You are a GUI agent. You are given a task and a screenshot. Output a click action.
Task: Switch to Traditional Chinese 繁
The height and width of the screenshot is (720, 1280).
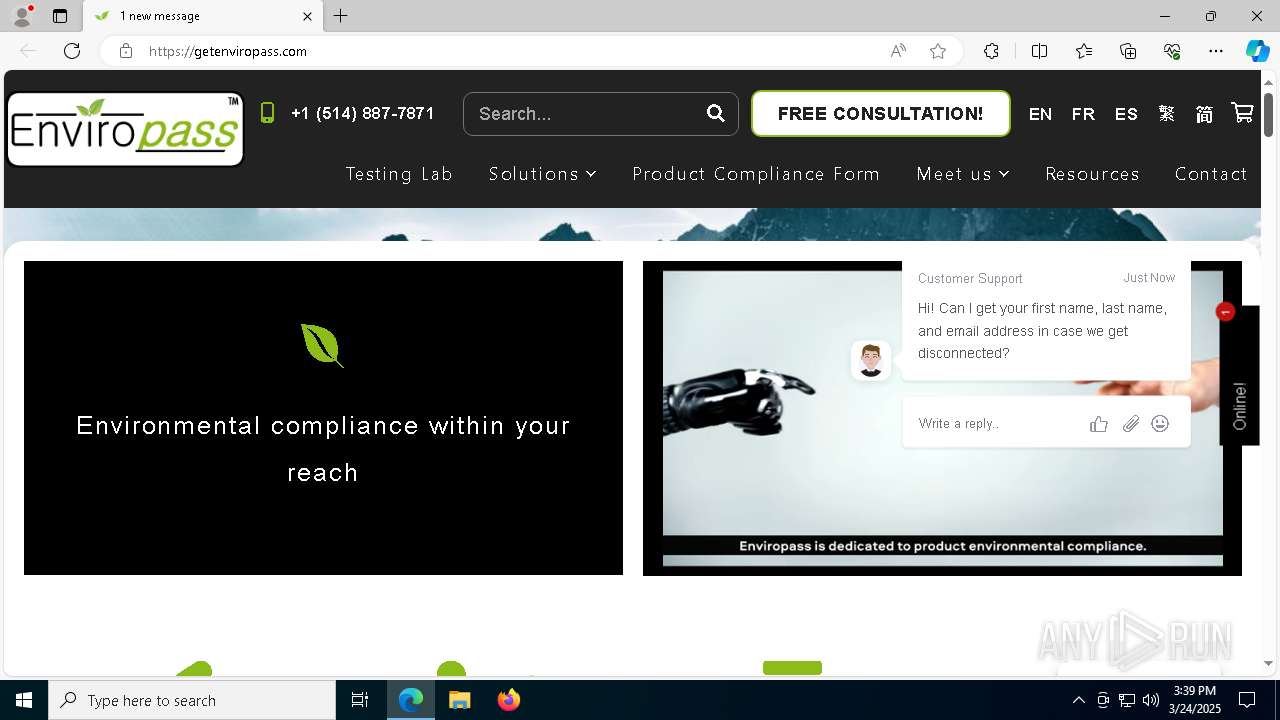tap(1167, 114)
